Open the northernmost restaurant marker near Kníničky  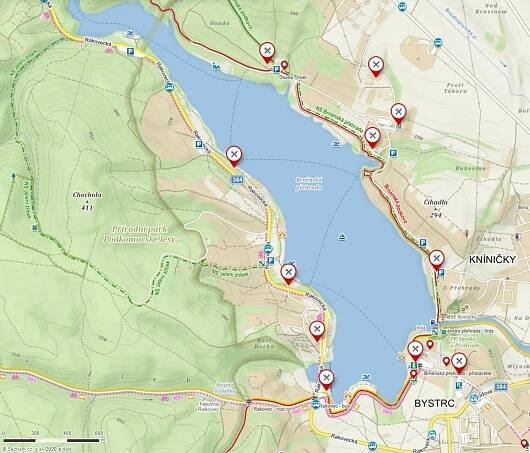[376, 65]
